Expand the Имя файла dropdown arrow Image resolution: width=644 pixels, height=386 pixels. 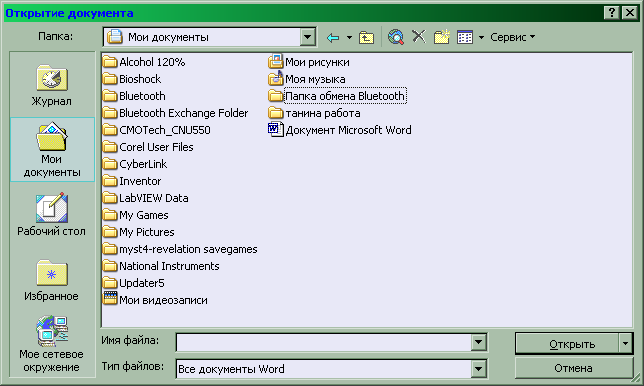(x=478, y=342)
